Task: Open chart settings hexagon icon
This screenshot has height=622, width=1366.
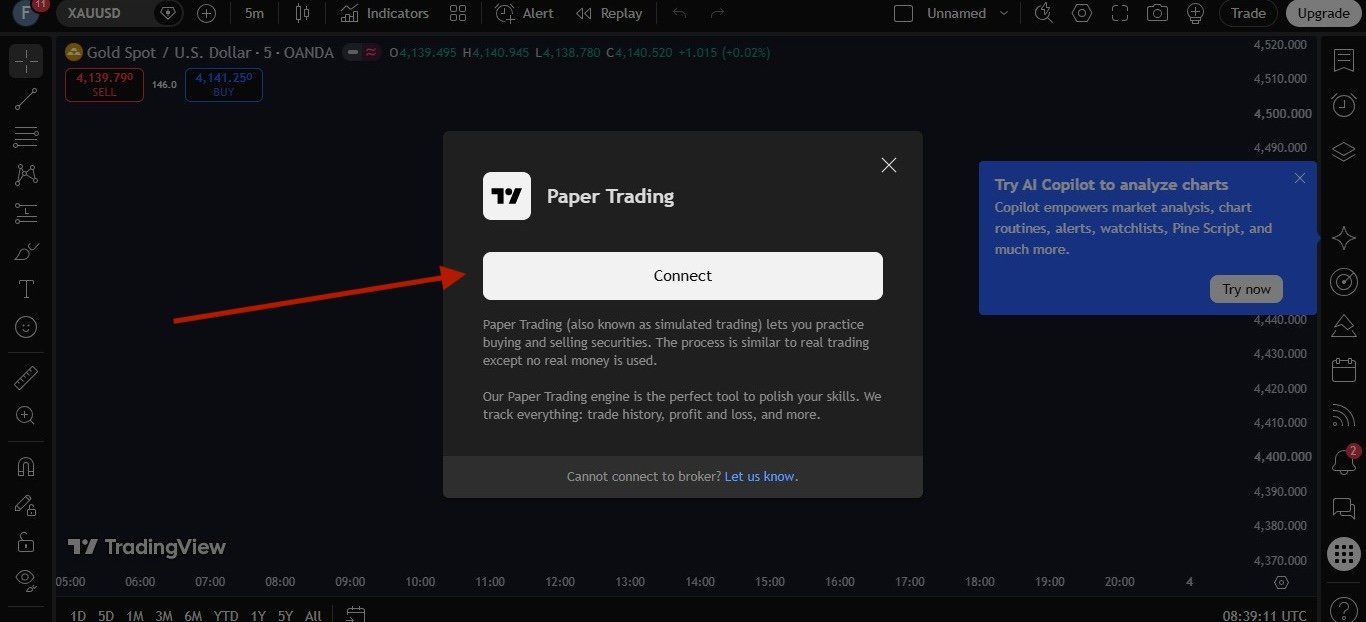Action: point(1082,13)
